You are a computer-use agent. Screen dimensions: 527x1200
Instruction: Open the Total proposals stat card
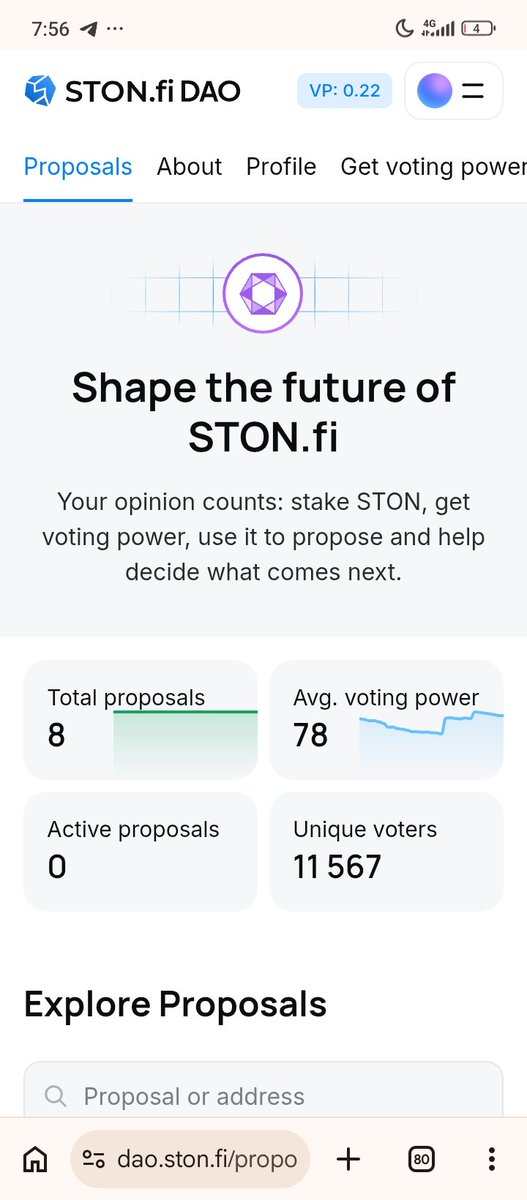[140, 719]
